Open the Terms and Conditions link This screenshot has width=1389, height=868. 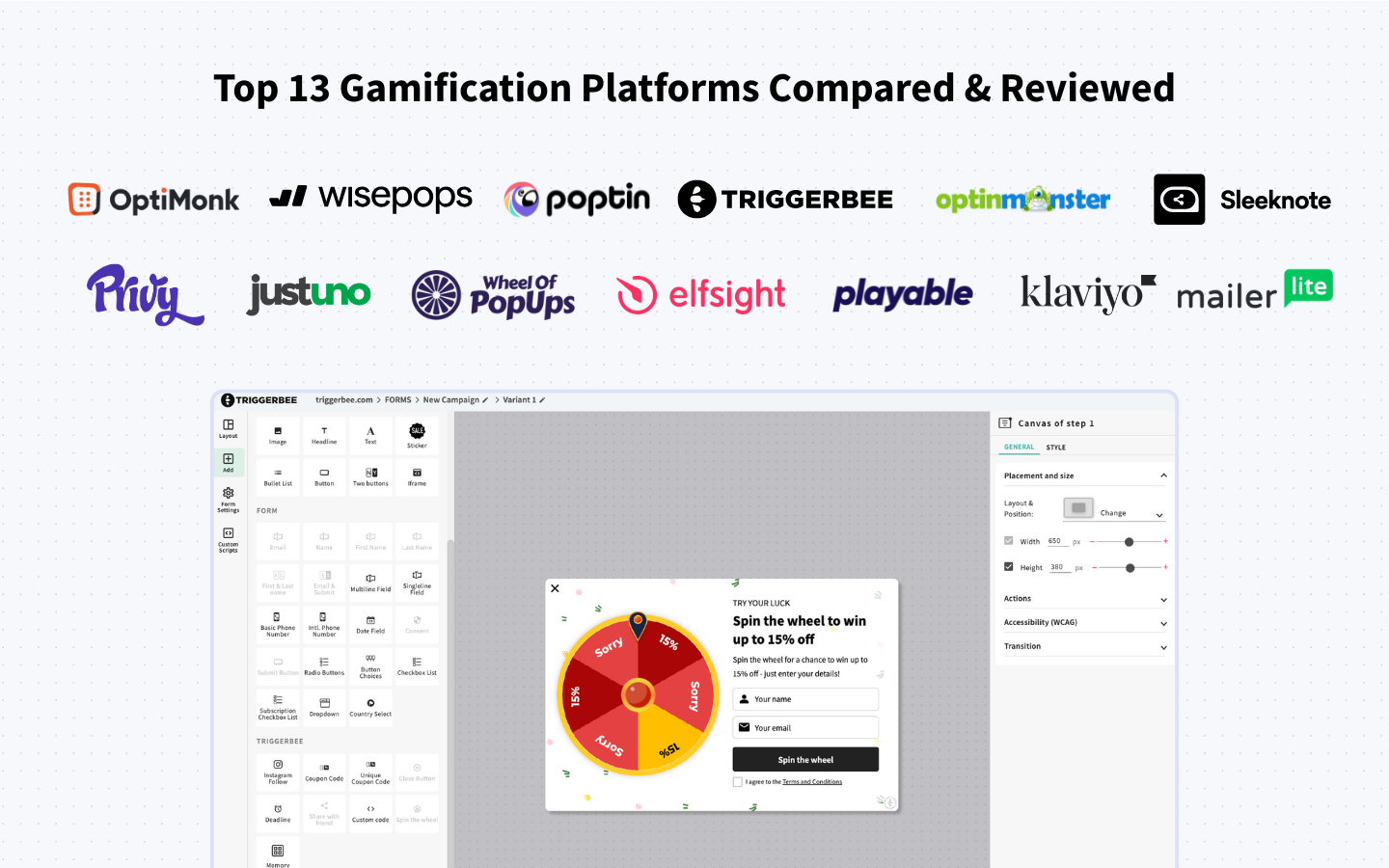pyautogui.click(x=812, y=782)
